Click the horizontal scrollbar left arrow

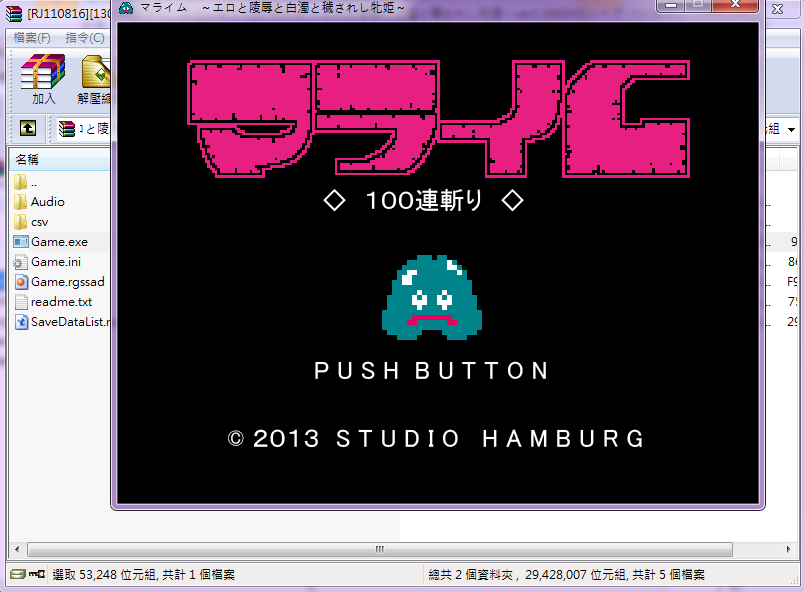tap(17, 549)
